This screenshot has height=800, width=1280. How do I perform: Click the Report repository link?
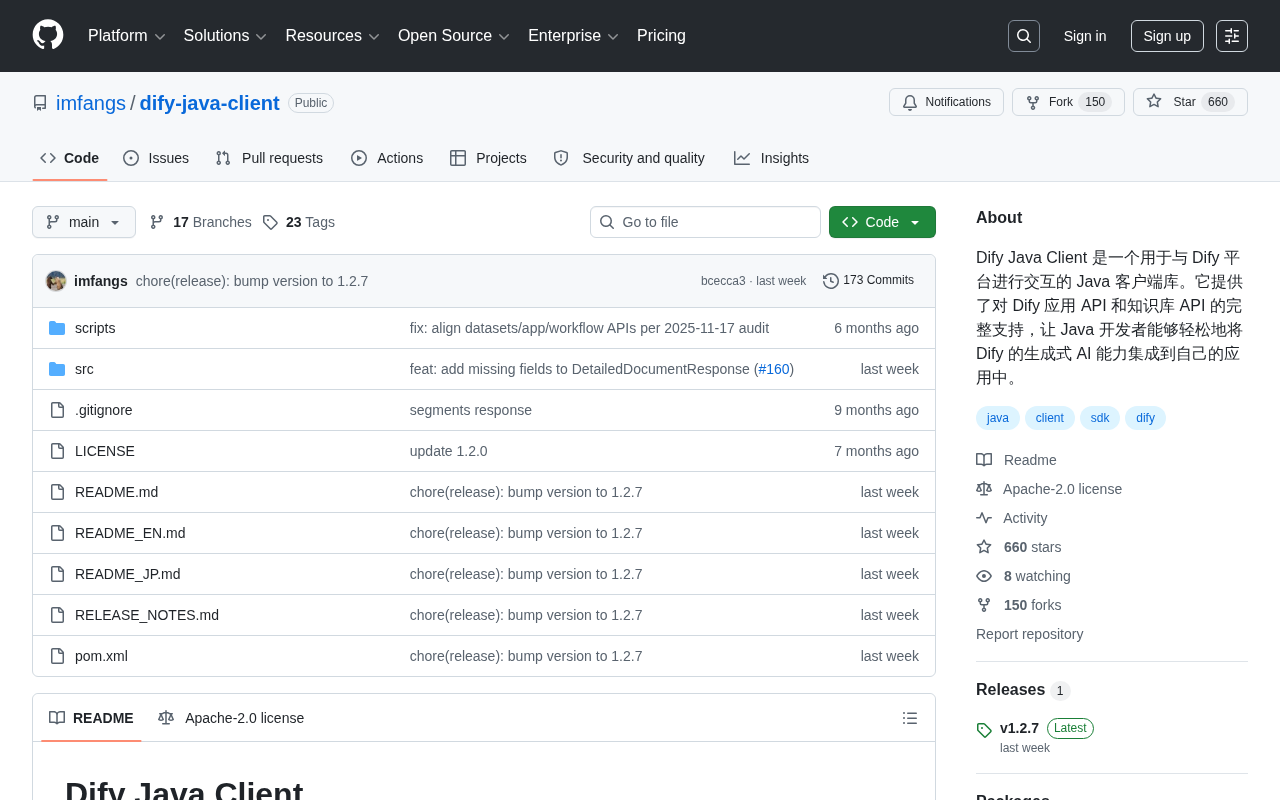[x=1030, y=634]
